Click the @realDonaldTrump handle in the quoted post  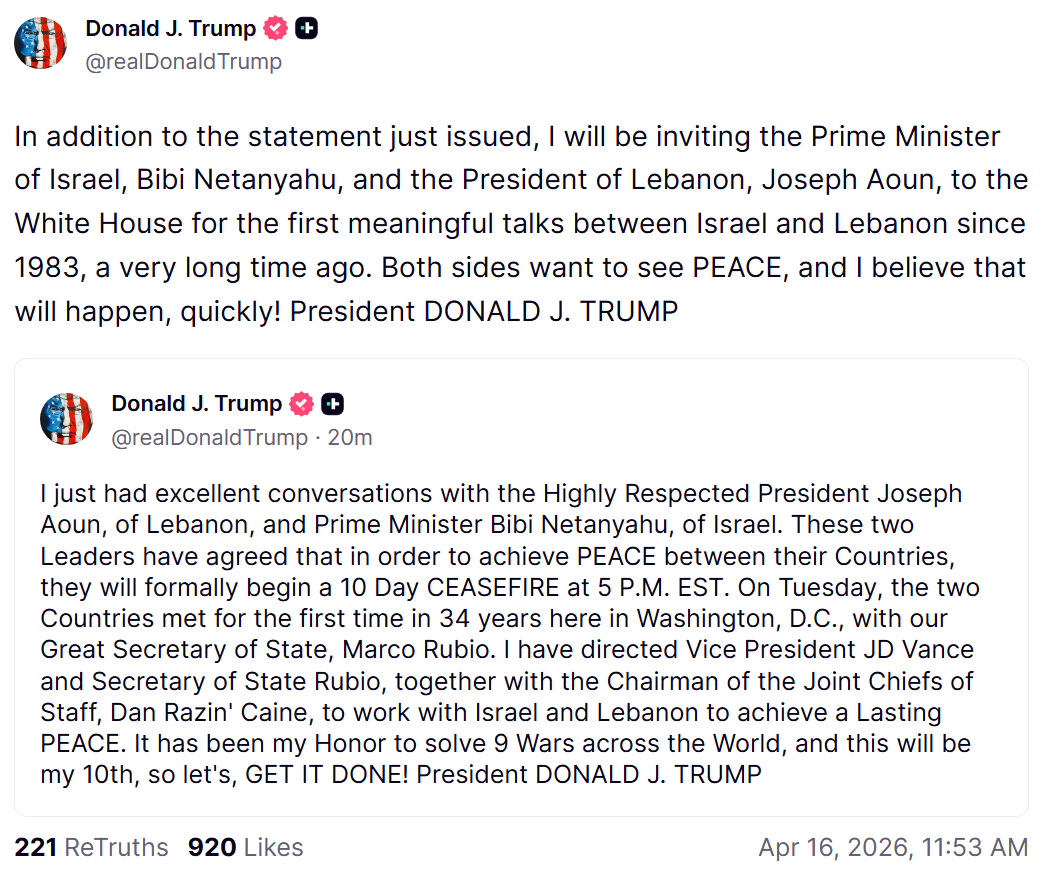tap(209, 437)
